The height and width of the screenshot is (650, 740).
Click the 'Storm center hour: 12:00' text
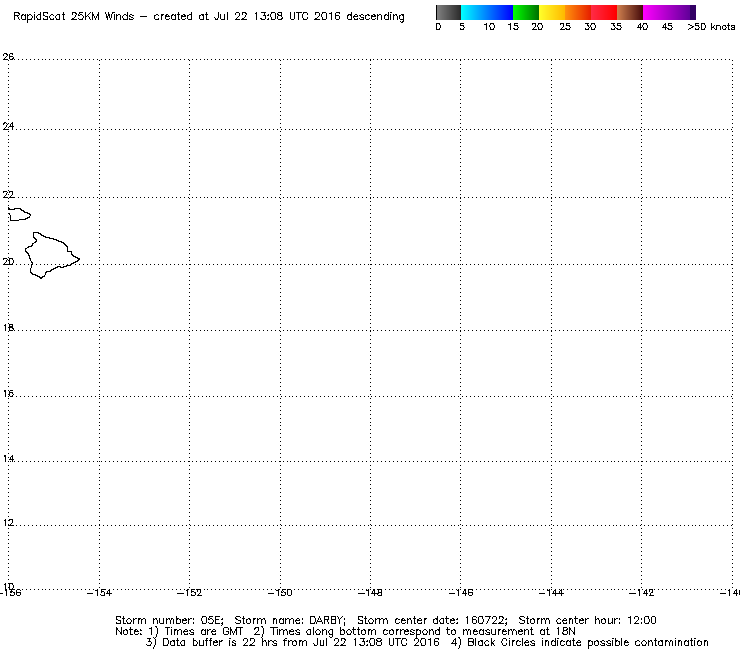coord(588,620)
